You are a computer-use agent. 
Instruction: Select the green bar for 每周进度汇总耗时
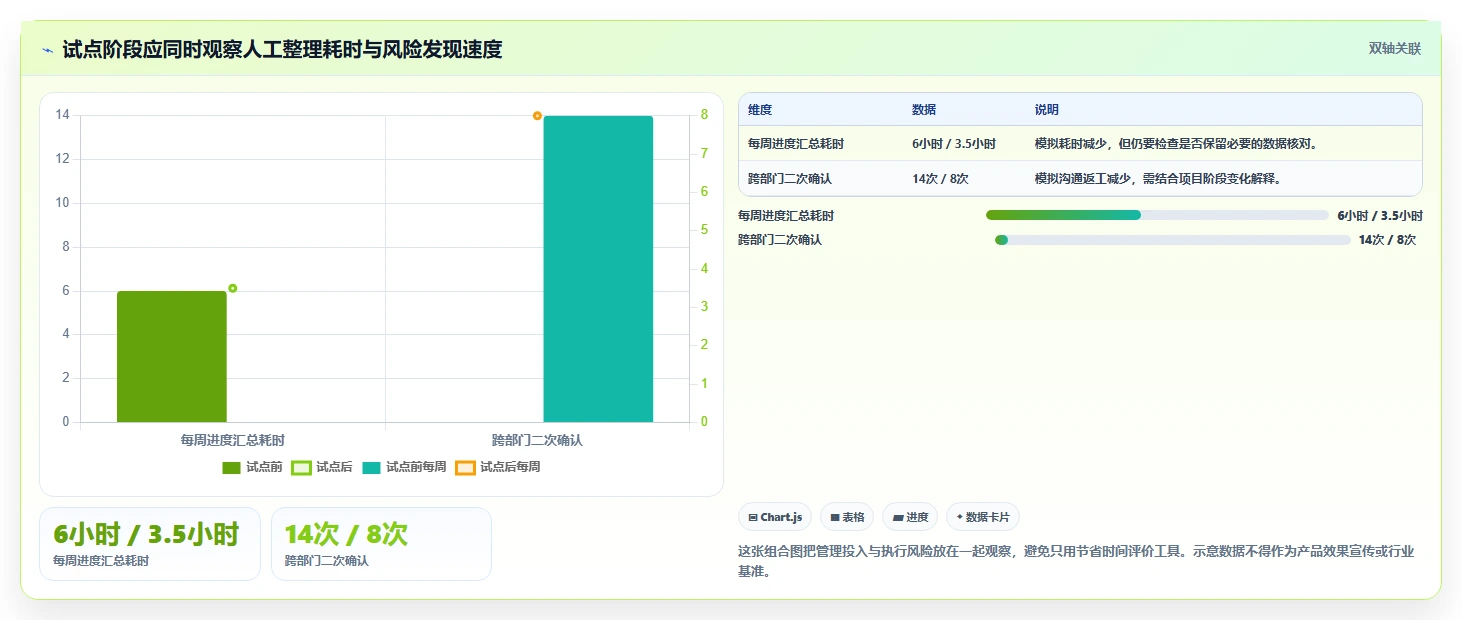[x=172, y=356]
